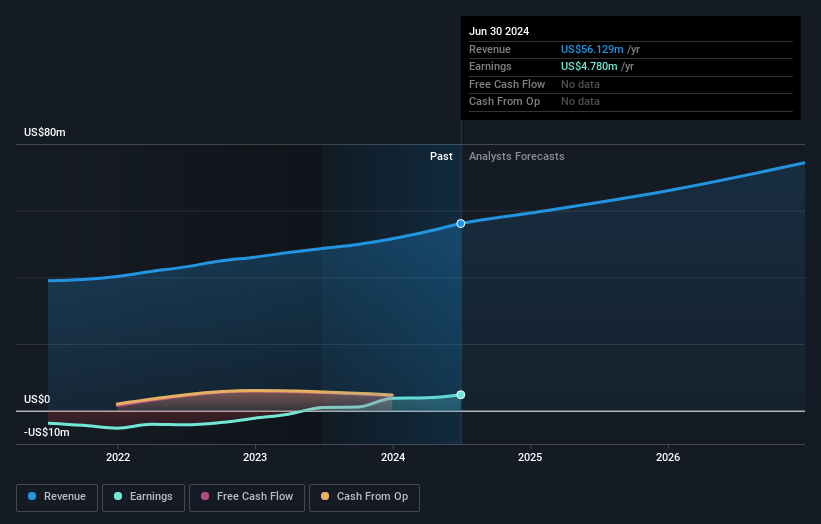Click No data in Cash From Op row
The image size is (821, 524).
(580, 102)
